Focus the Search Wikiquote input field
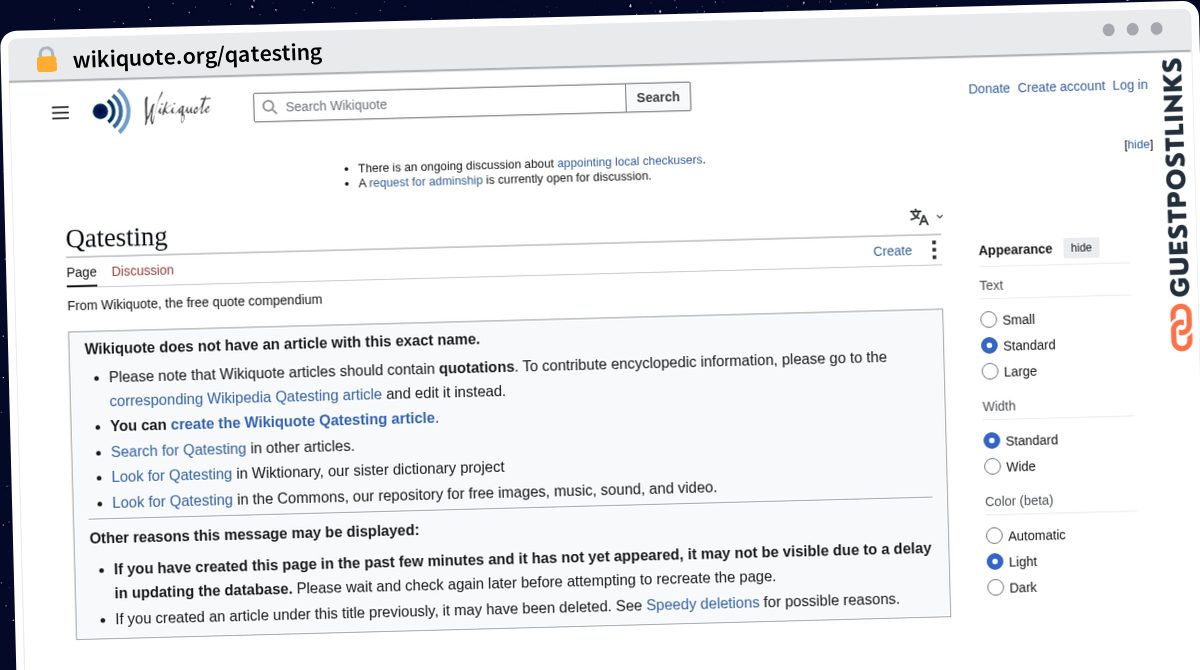 (440, 102)
